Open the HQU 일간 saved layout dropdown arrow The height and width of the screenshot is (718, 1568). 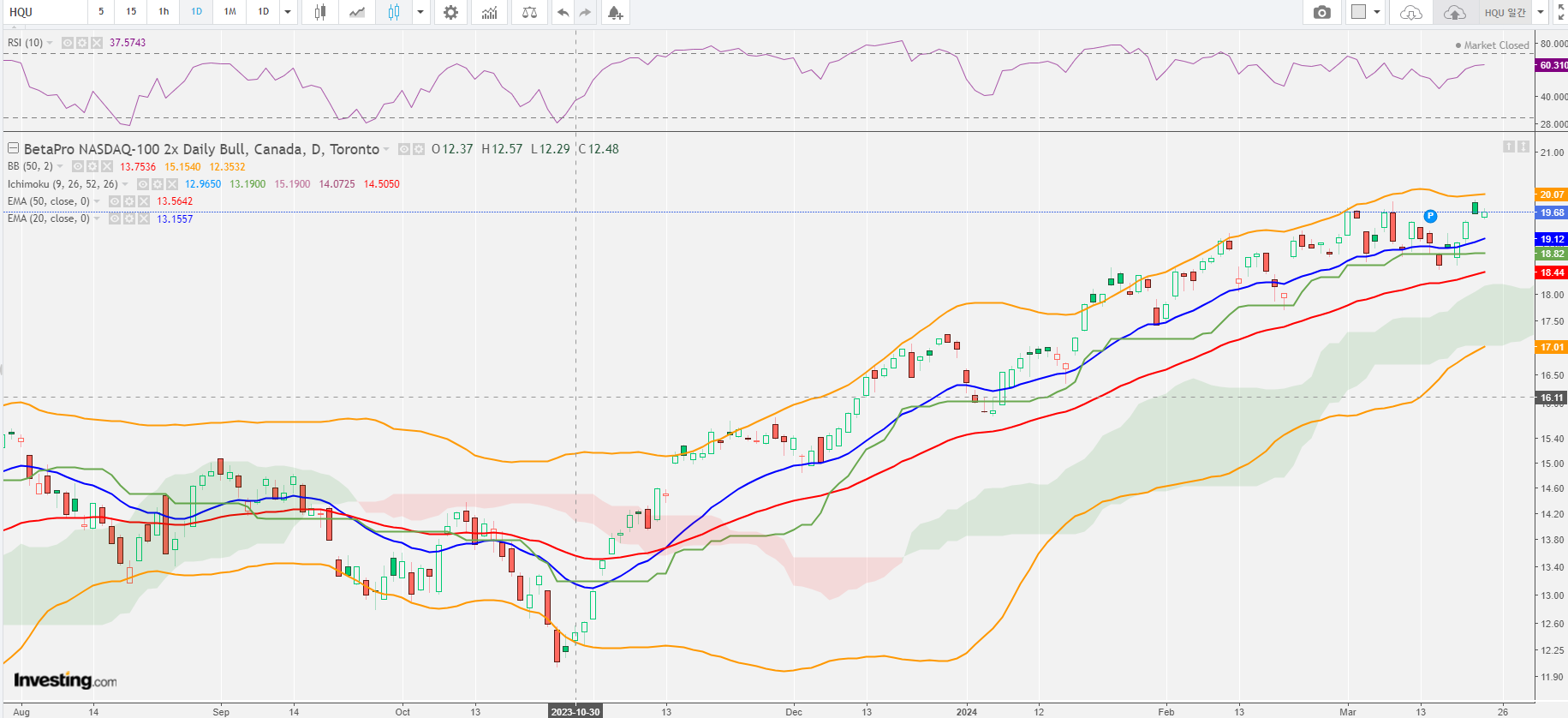click(1541, 12)
